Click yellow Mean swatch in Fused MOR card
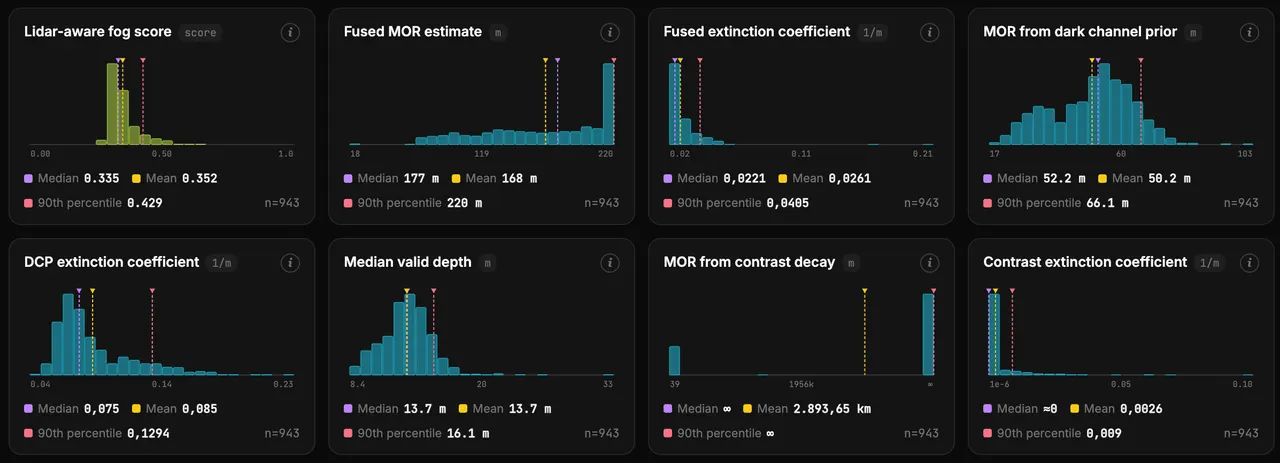The height and width of the screenshot is (463, 1280). click(457, 179)
